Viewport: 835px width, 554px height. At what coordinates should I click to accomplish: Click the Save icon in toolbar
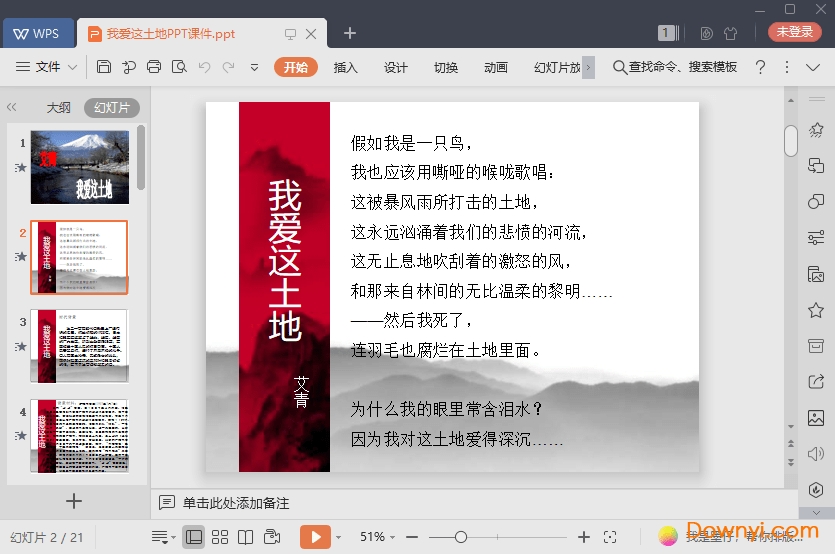click(x=104, y=67)
